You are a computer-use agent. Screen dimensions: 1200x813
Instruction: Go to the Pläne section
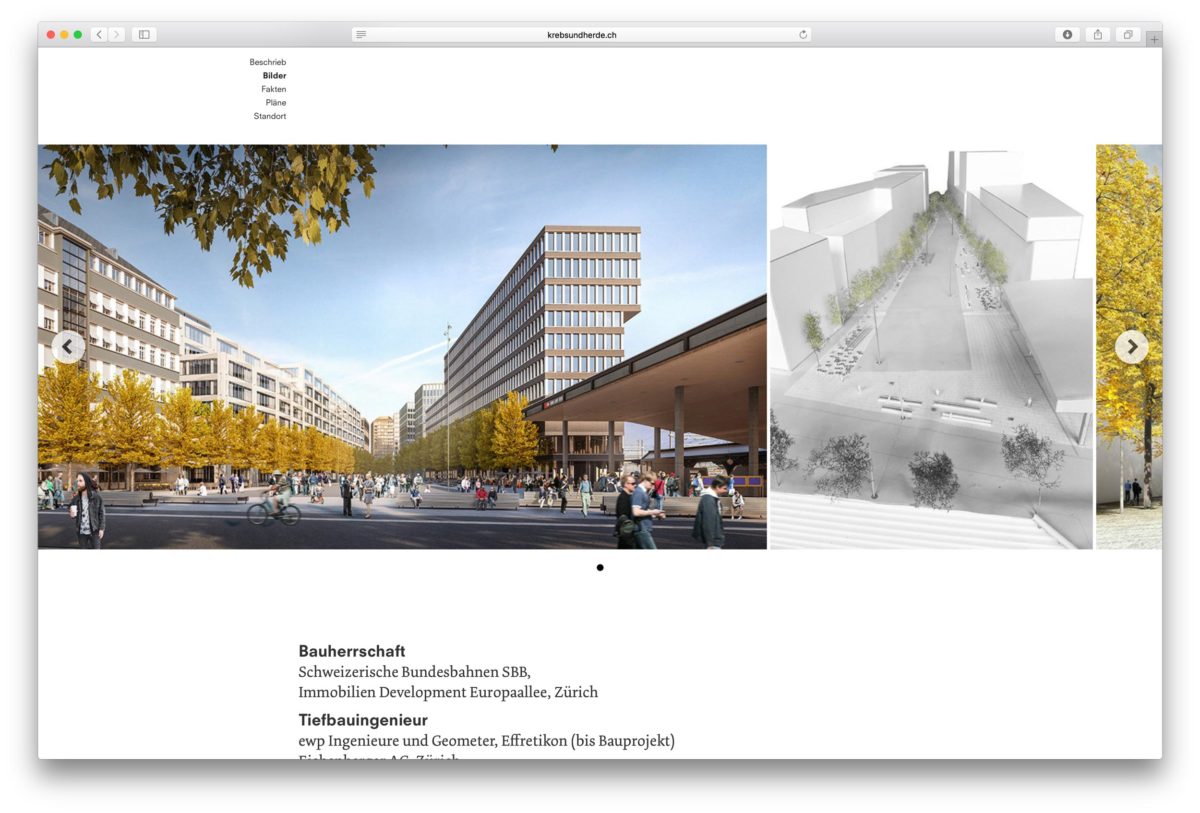click(275, 103)
